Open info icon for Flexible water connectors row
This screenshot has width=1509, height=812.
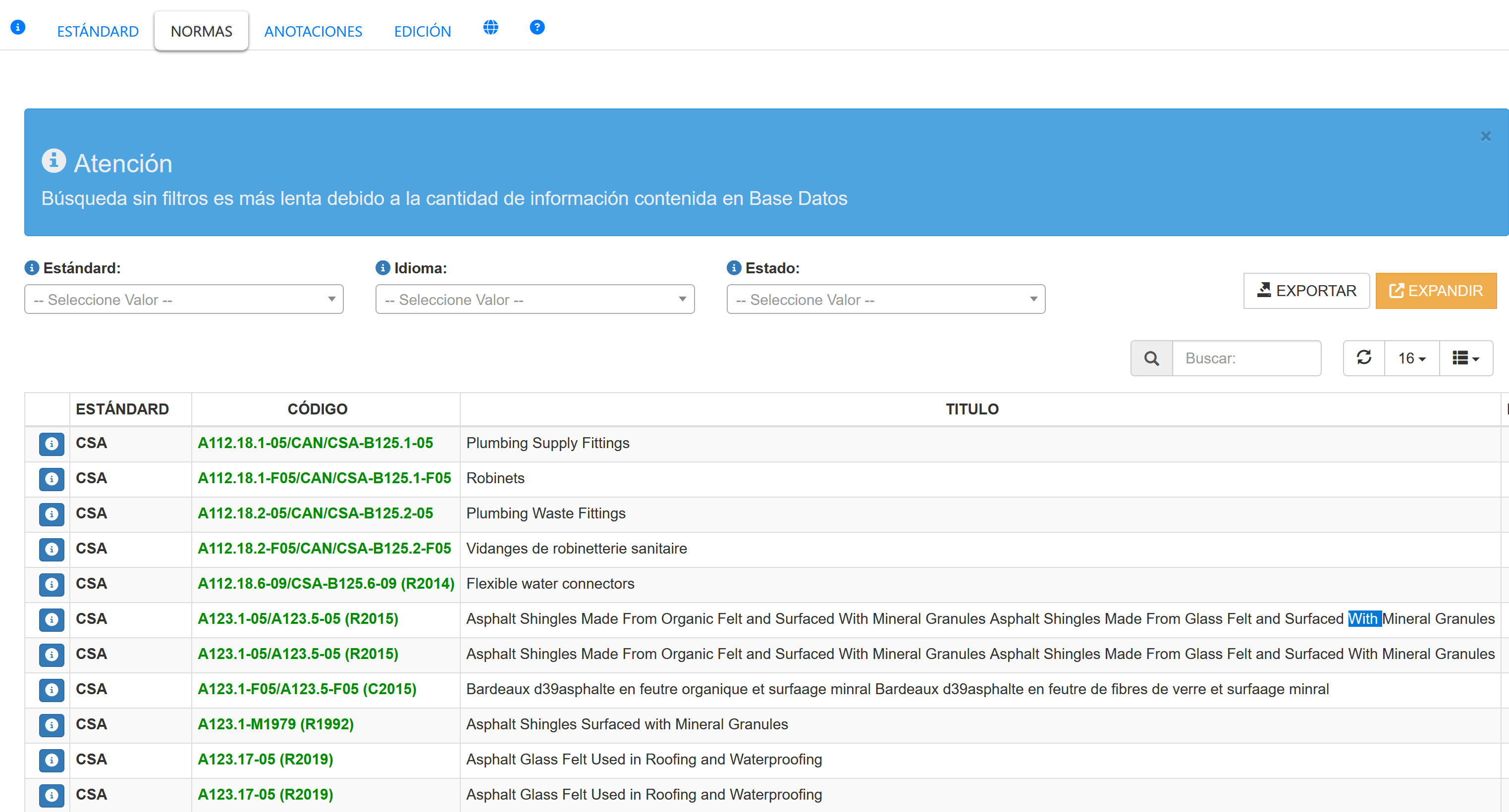(x=52, y=584)
